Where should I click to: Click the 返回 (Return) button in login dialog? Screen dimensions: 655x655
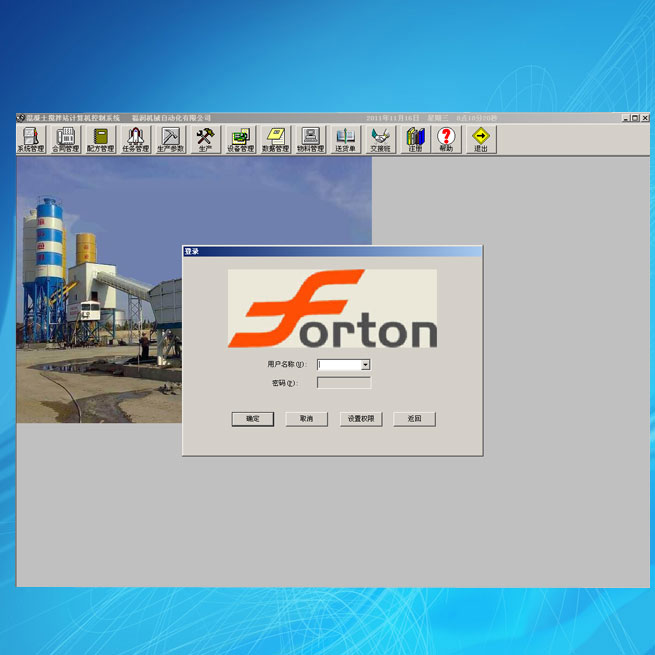pyautogui.click(x=414, y=419)
